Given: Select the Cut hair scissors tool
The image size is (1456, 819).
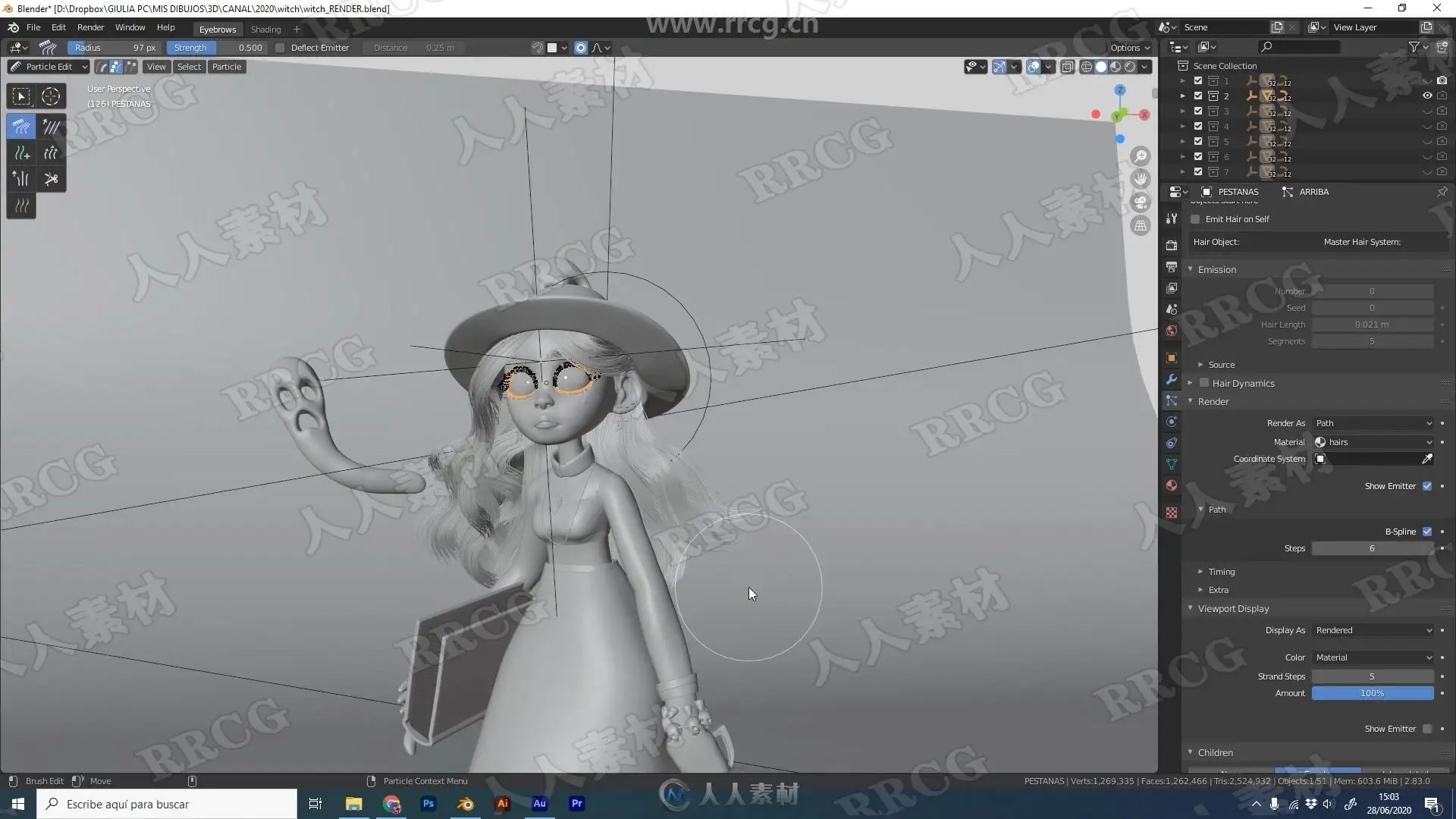Looking at the screenshot, I should [x=51, y=179].
